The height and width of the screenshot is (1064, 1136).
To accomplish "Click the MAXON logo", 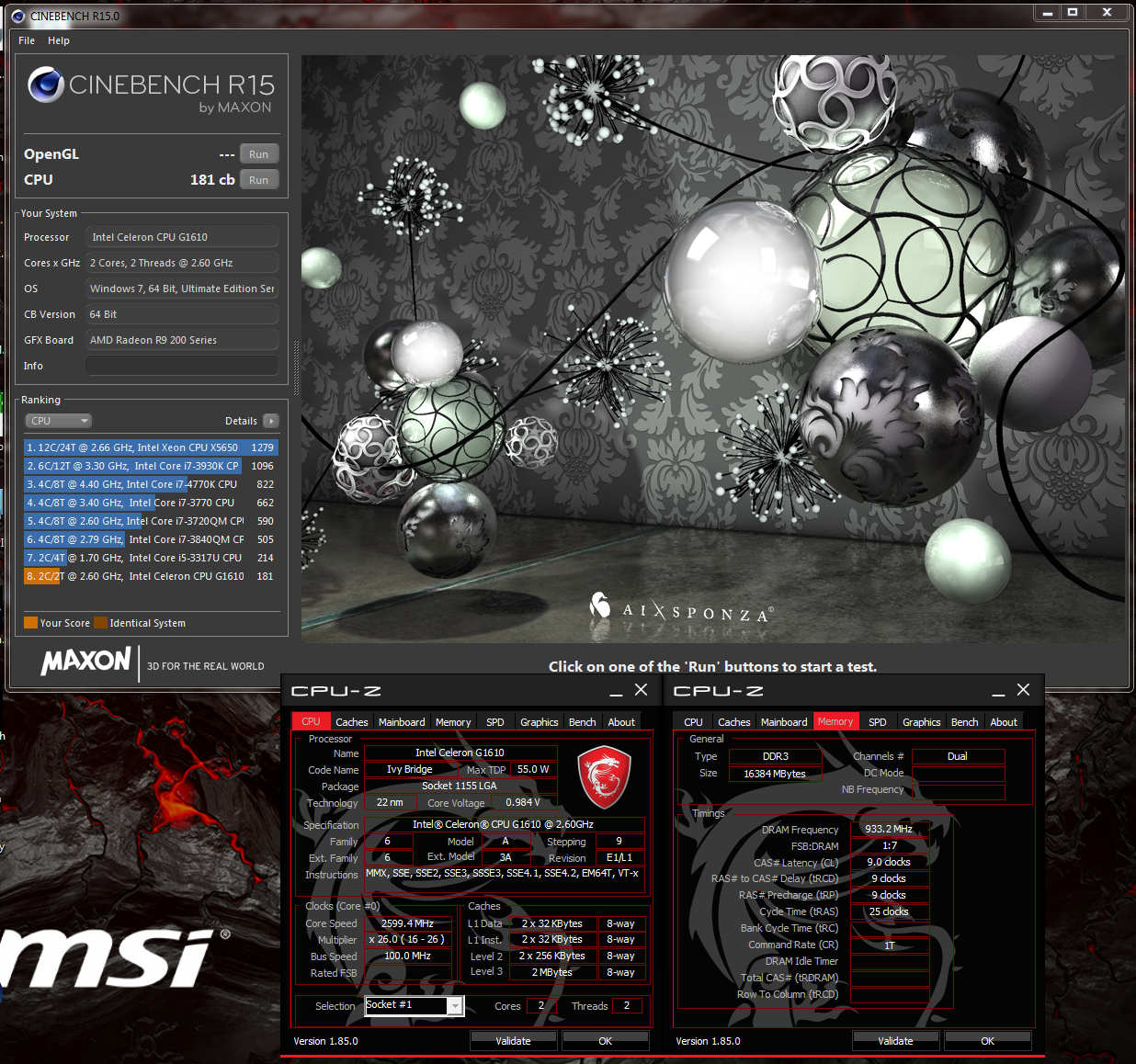I will pos(86,662).
